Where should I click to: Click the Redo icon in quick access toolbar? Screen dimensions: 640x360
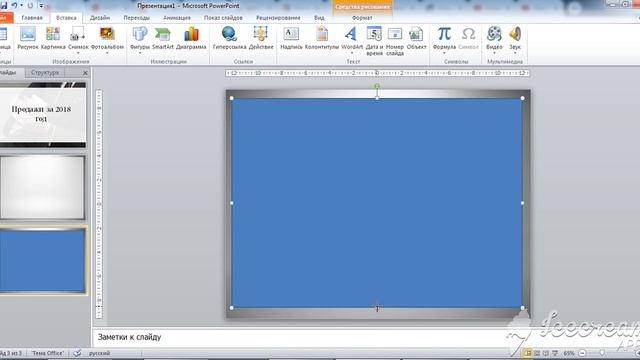tap(30, 5)
